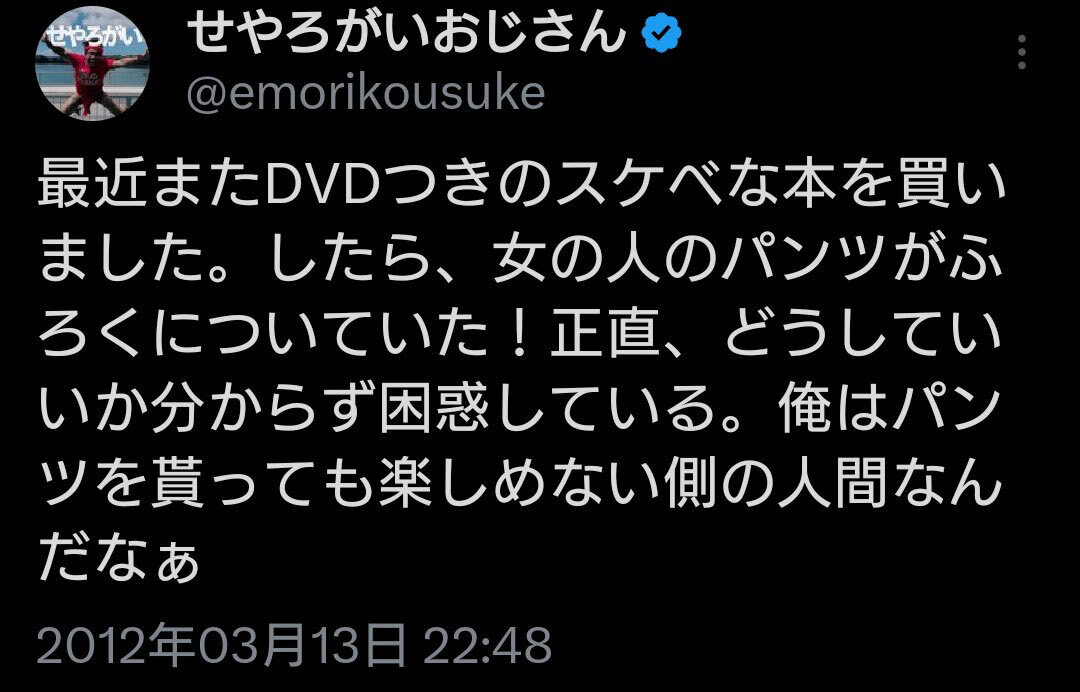This screenshot has height=692, width=1080.
Task: Open the circular profile avatar picture
Action: [92, 63]
